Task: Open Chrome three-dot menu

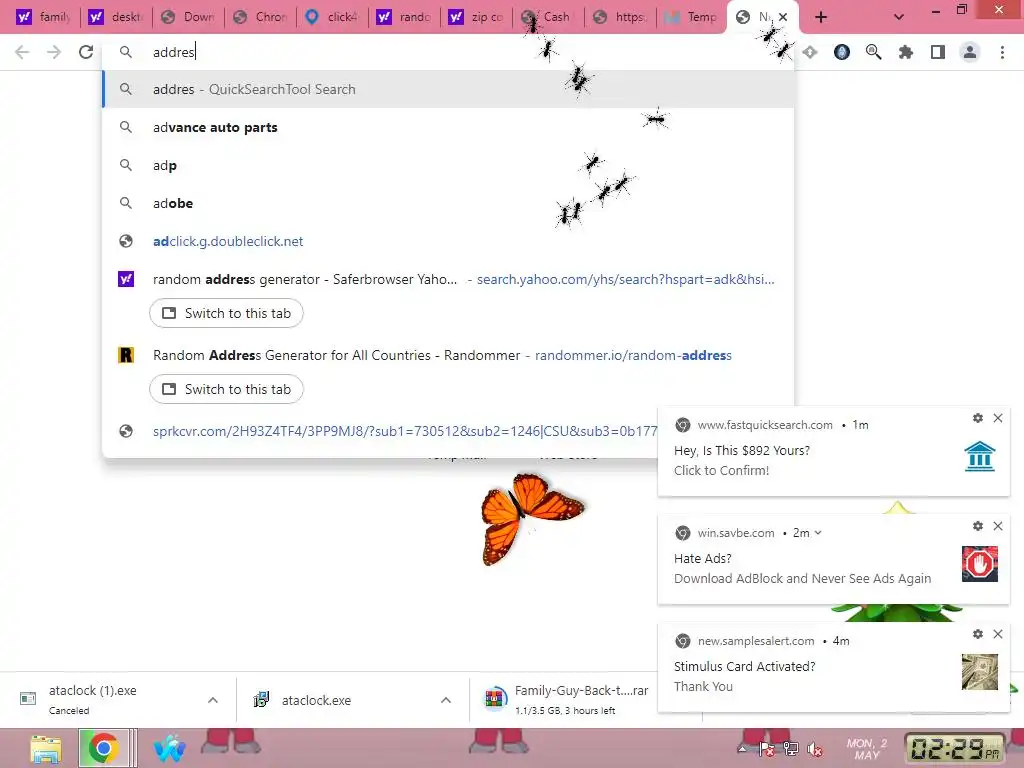Action: click(x=1002, y=52)
